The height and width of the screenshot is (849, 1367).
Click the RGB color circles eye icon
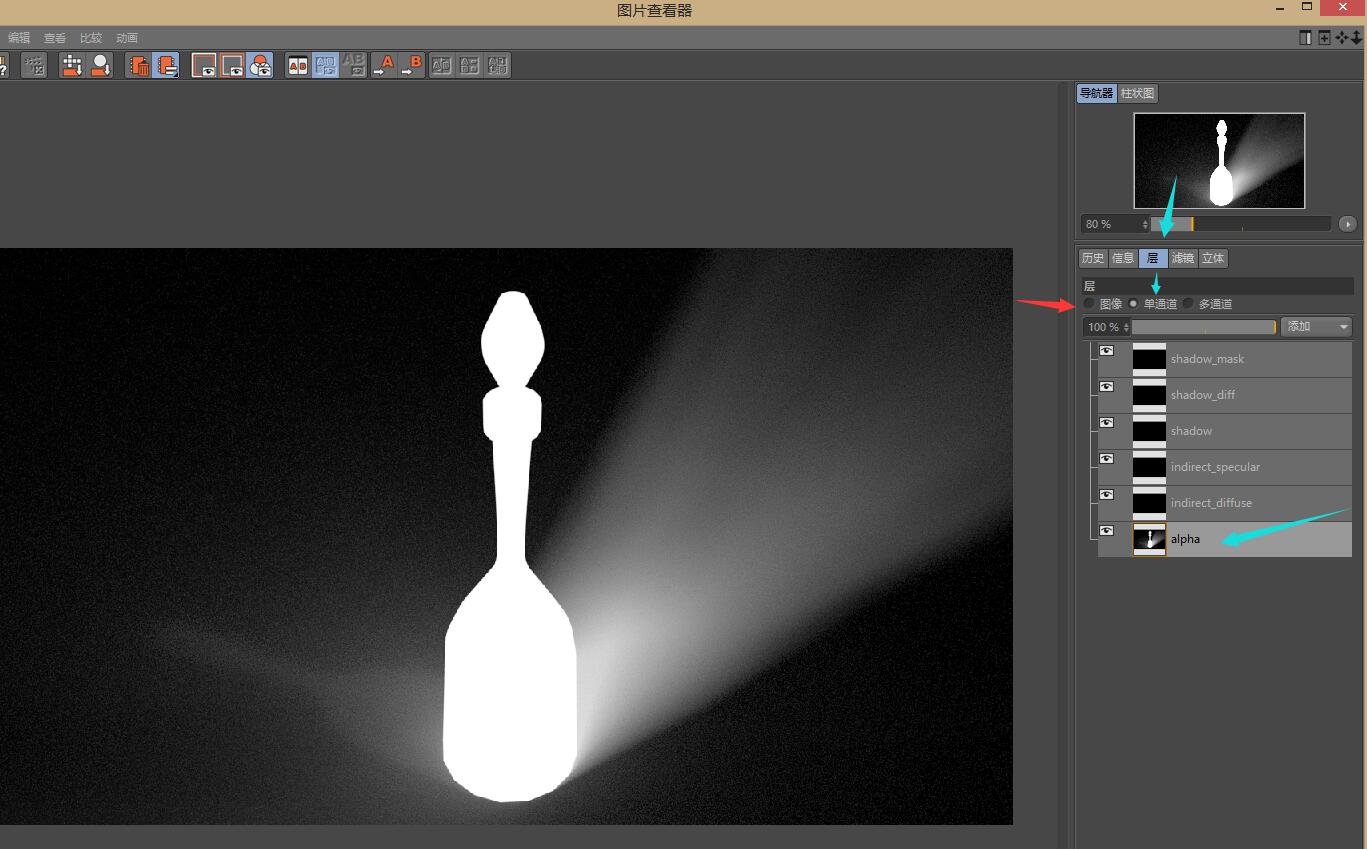260,66
